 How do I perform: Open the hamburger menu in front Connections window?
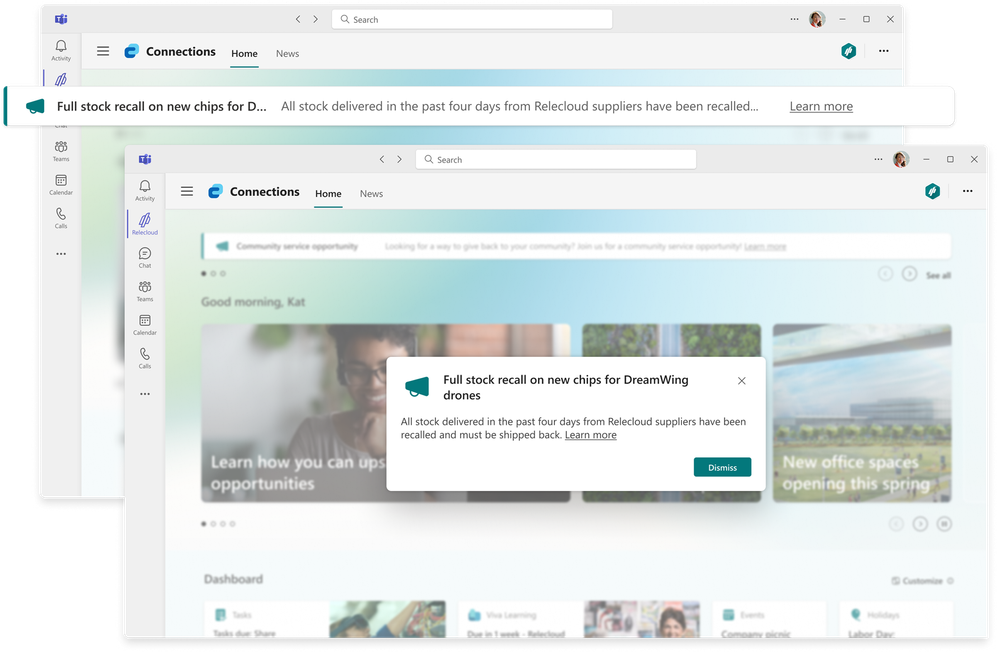[187, 191]
